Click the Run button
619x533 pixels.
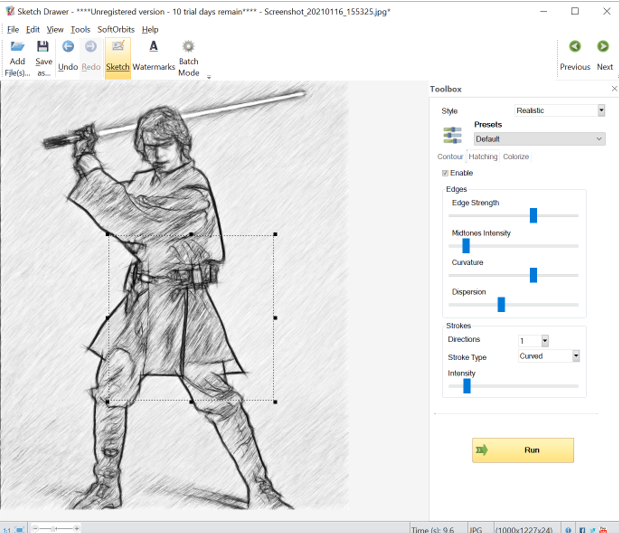(x=523, y=450)
